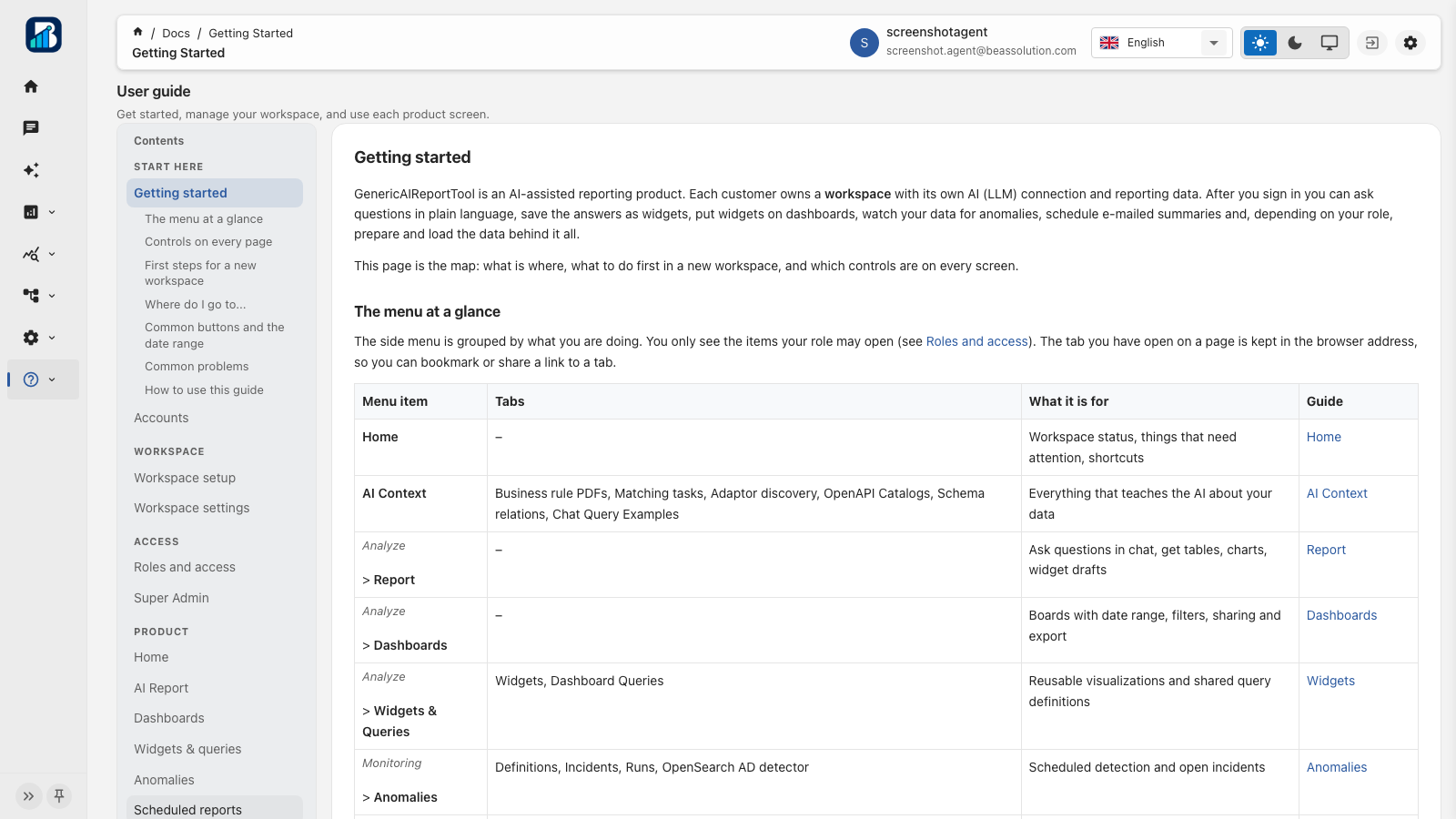
Task: Switch to system theme monitor button
Action: [1330, 43]
